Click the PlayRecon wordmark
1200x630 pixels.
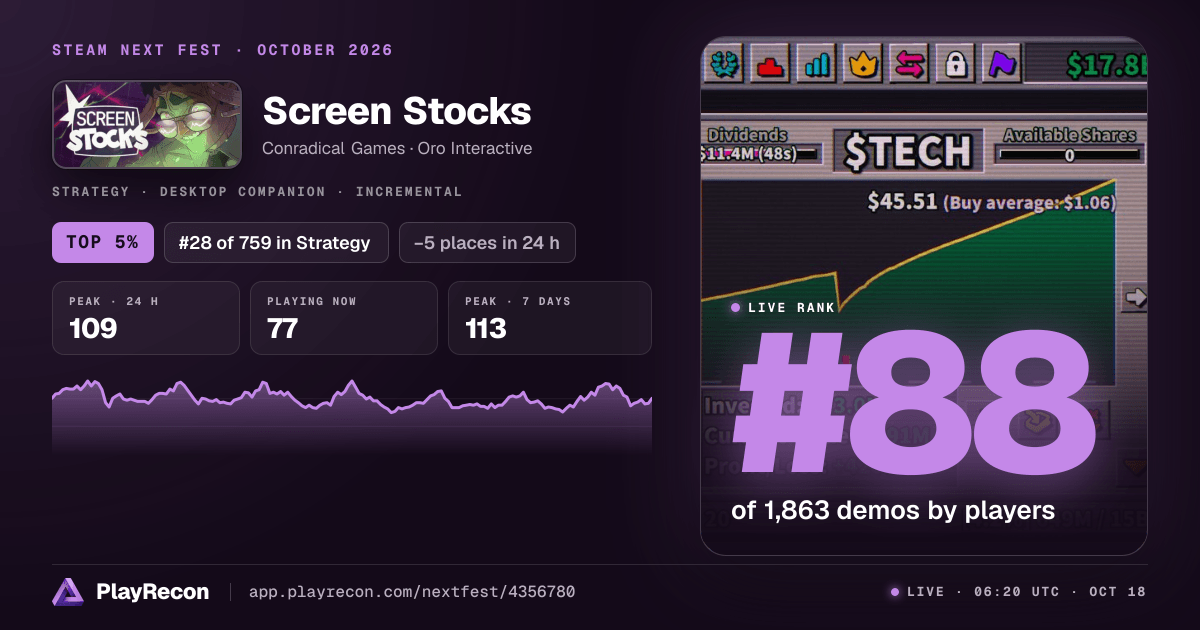click(153, 592)
